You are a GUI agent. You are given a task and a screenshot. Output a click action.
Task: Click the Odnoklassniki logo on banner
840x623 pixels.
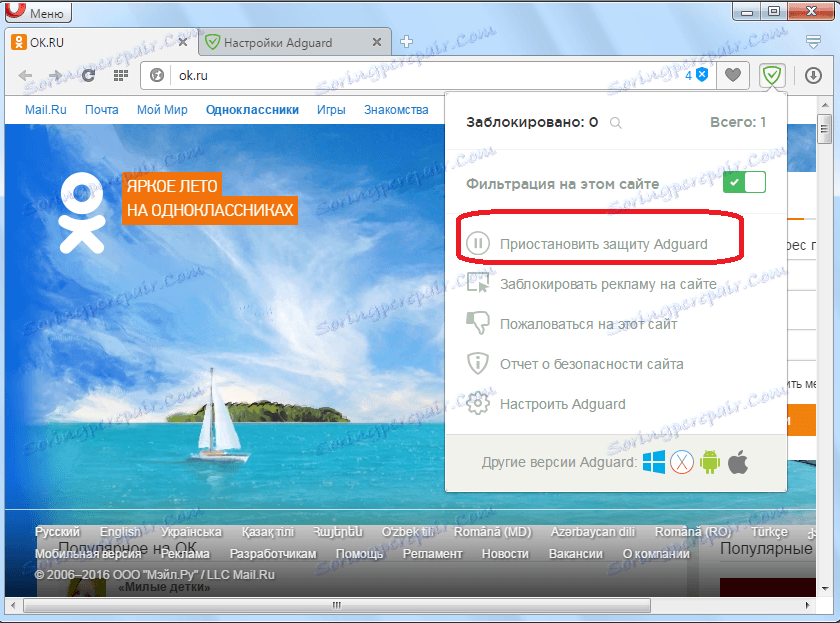click(x=82, y=213)
